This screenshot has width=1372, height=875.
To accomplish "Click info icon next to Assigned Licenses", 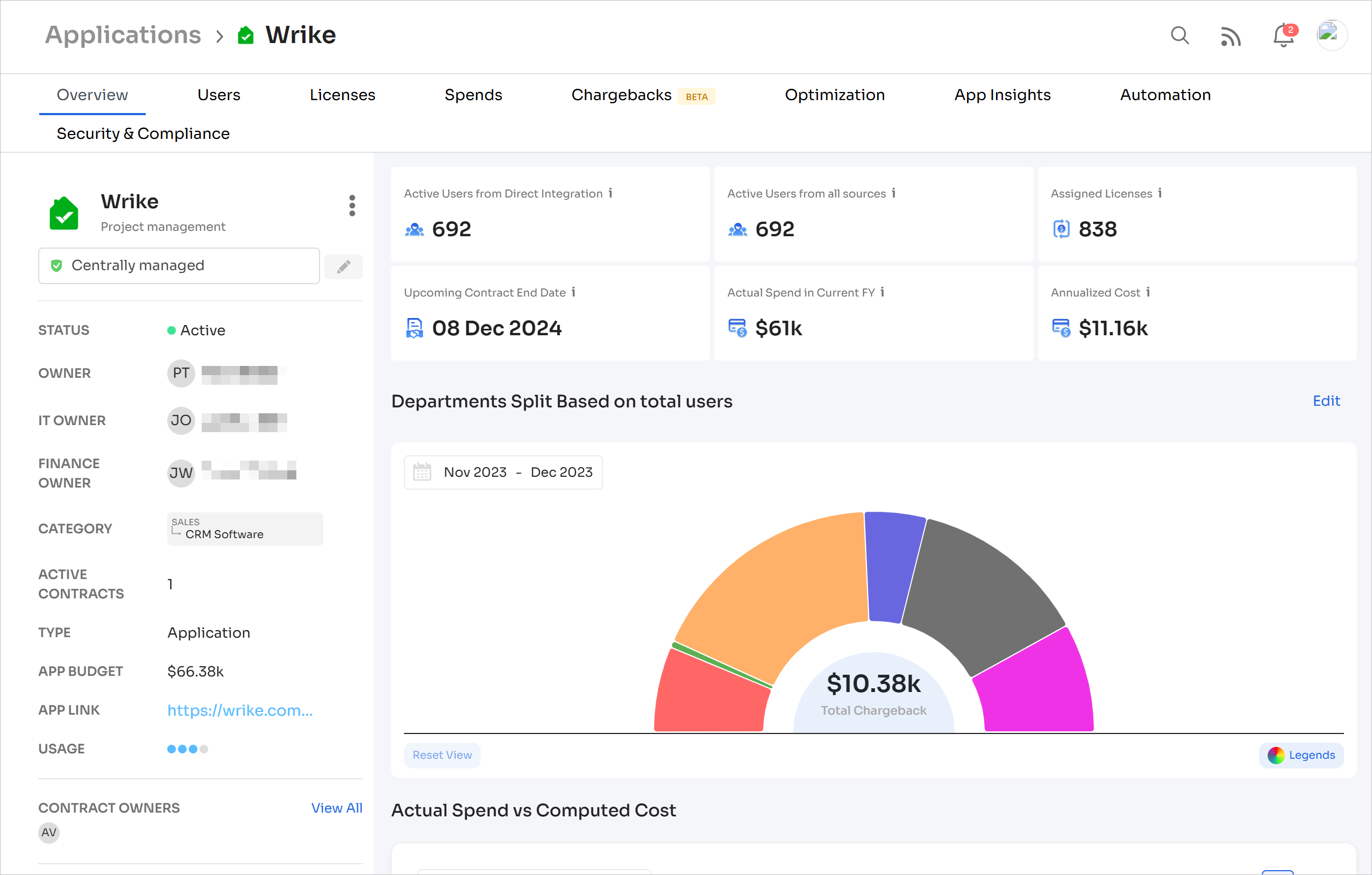I will [1160, 193].
